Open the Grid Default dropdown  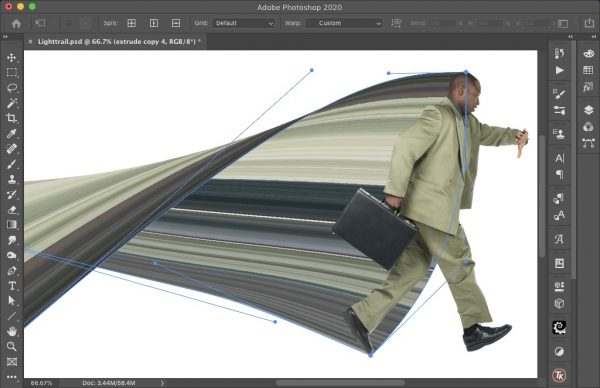[x=243, y=23]
